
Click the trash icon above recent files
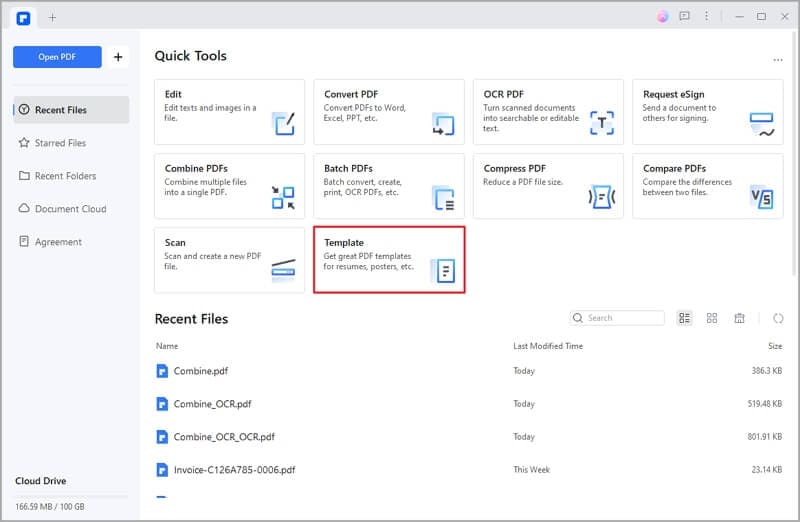(739, 318)
